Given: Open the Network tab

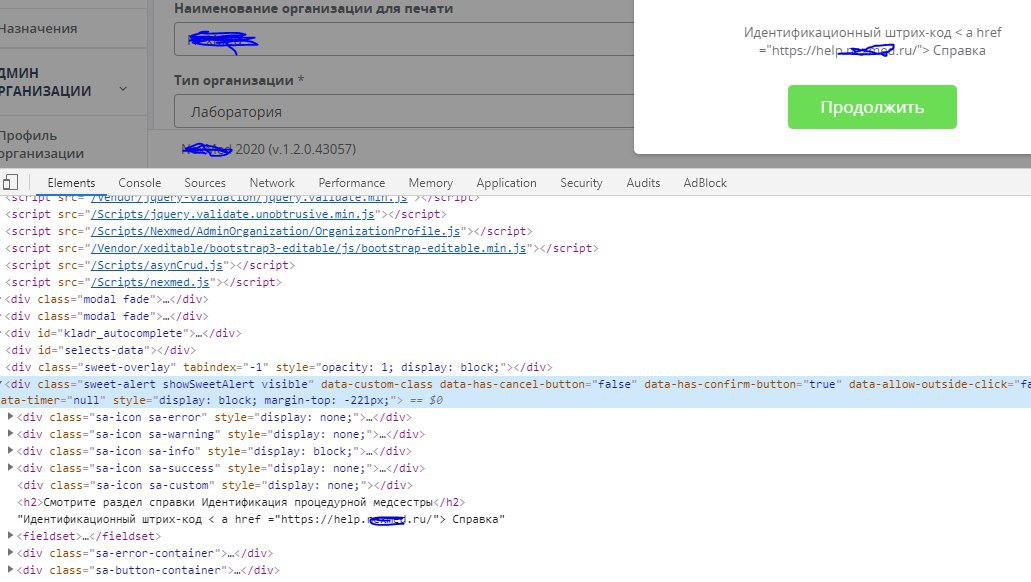Looking at the screenshot, I should tap(272, 183).
